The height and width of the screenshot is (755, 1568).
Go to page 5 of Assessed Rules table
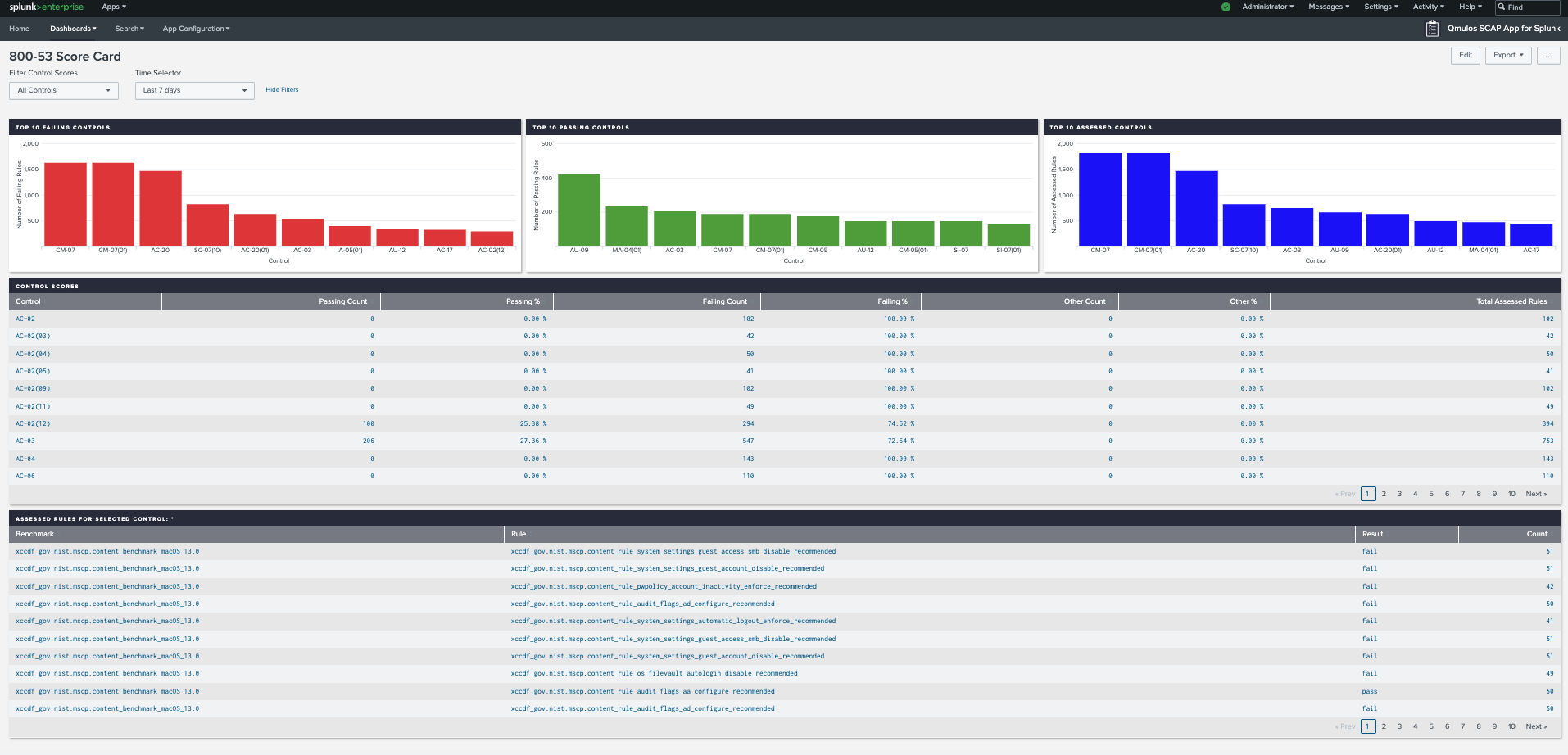coord(1431,726)
